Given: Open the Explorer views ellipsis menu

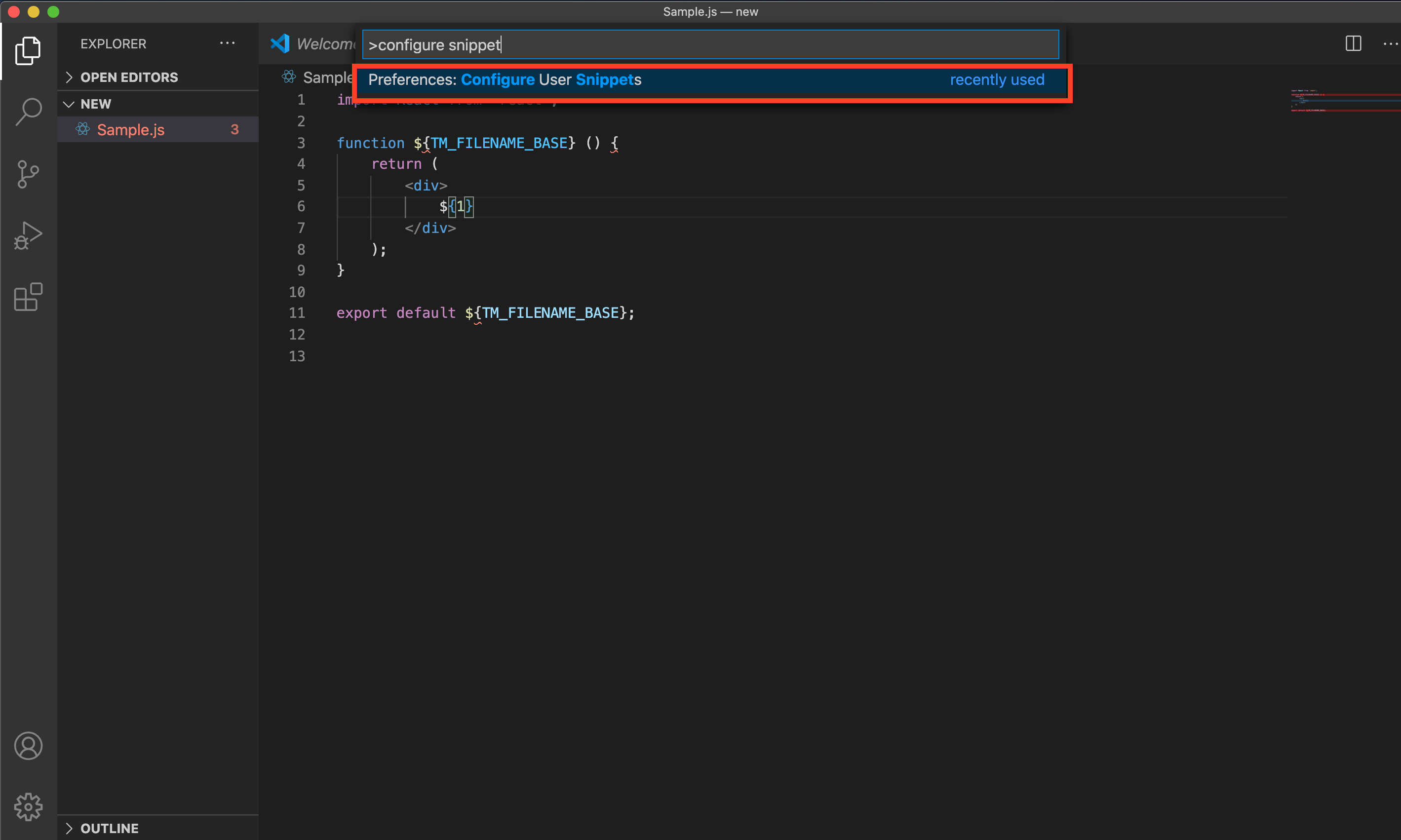Looking at the screenshot, I should (x=227, y=42).
